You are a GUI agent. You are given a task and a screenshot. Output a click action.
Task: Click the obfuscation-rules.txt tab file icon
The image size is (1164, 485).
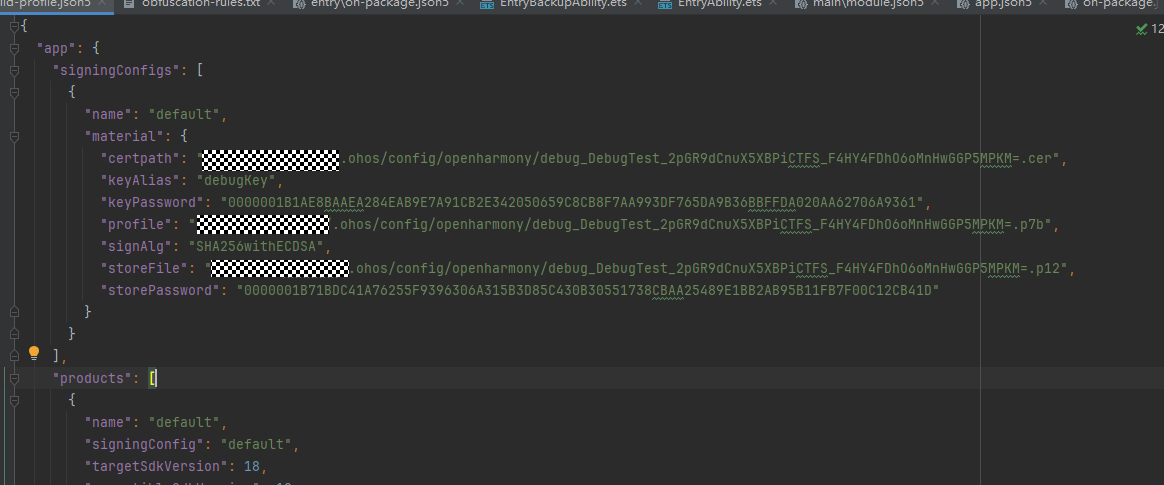130,4
